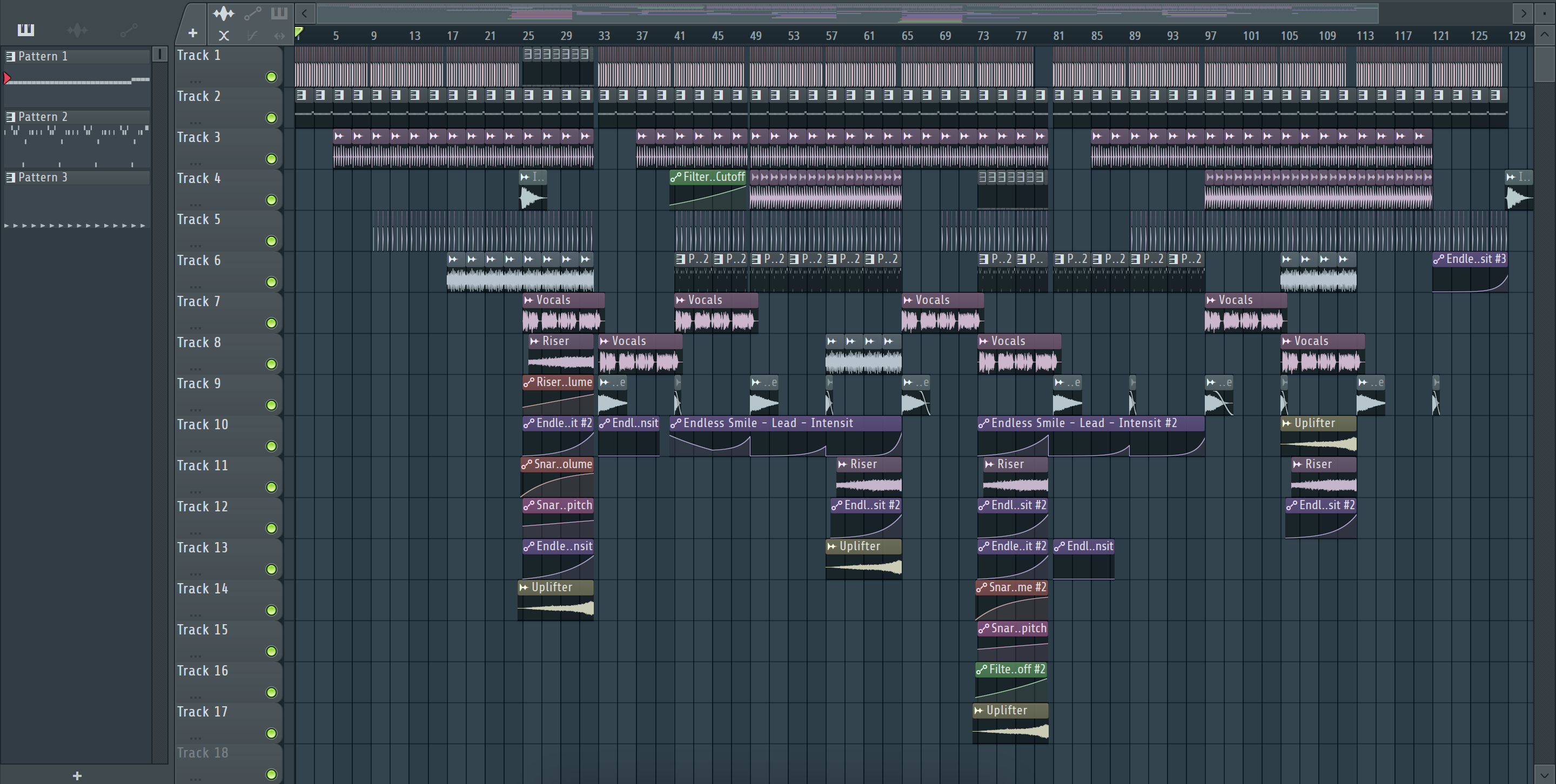This screenshot has height=784, width=1556.
Task: Select the Track 6 header label
Action: pyautogui.click(x=199, y=261)
